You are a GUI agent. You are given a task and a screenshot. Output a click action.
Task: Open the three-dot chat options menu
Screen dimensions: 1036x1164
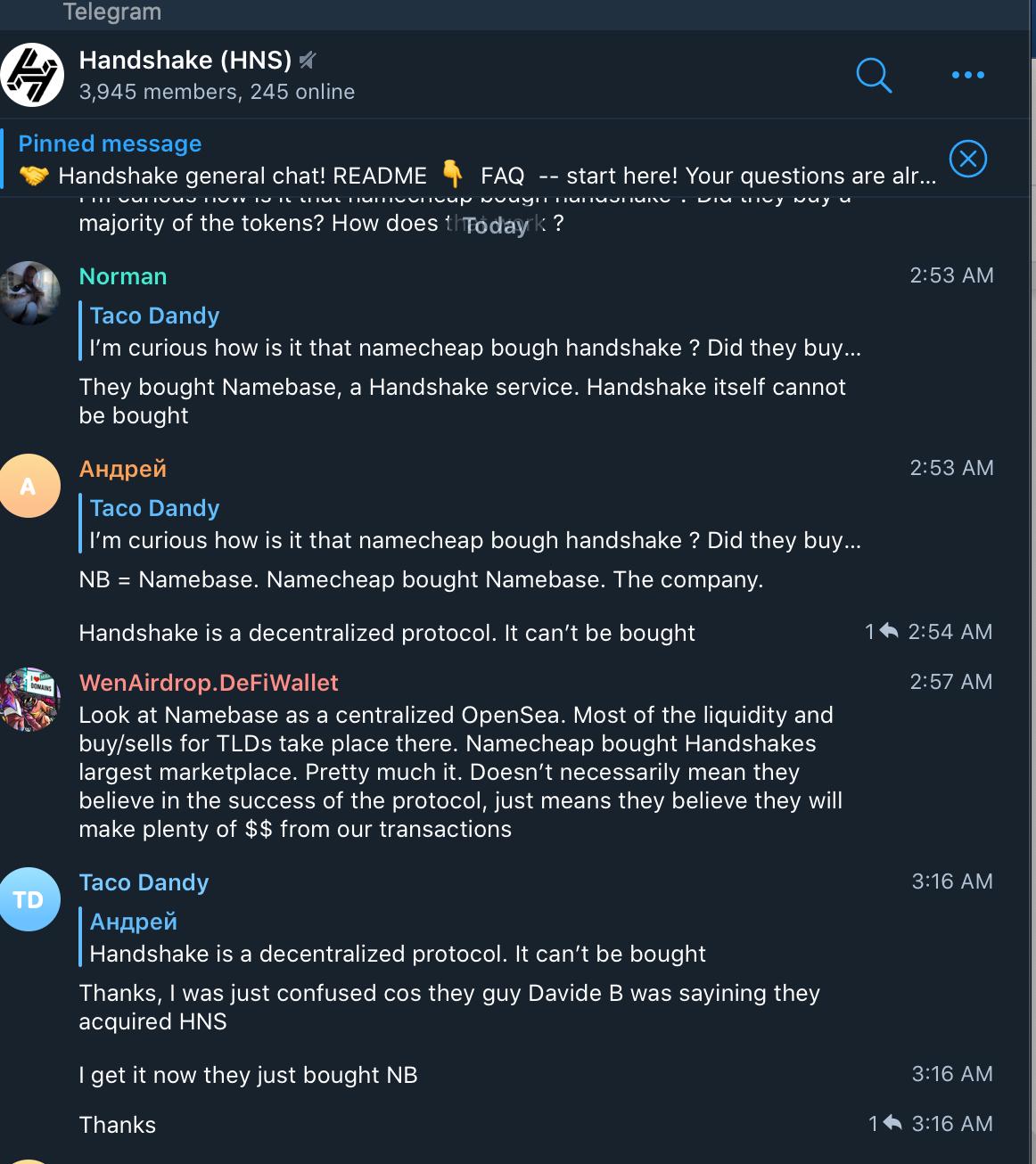pos(967,76)
